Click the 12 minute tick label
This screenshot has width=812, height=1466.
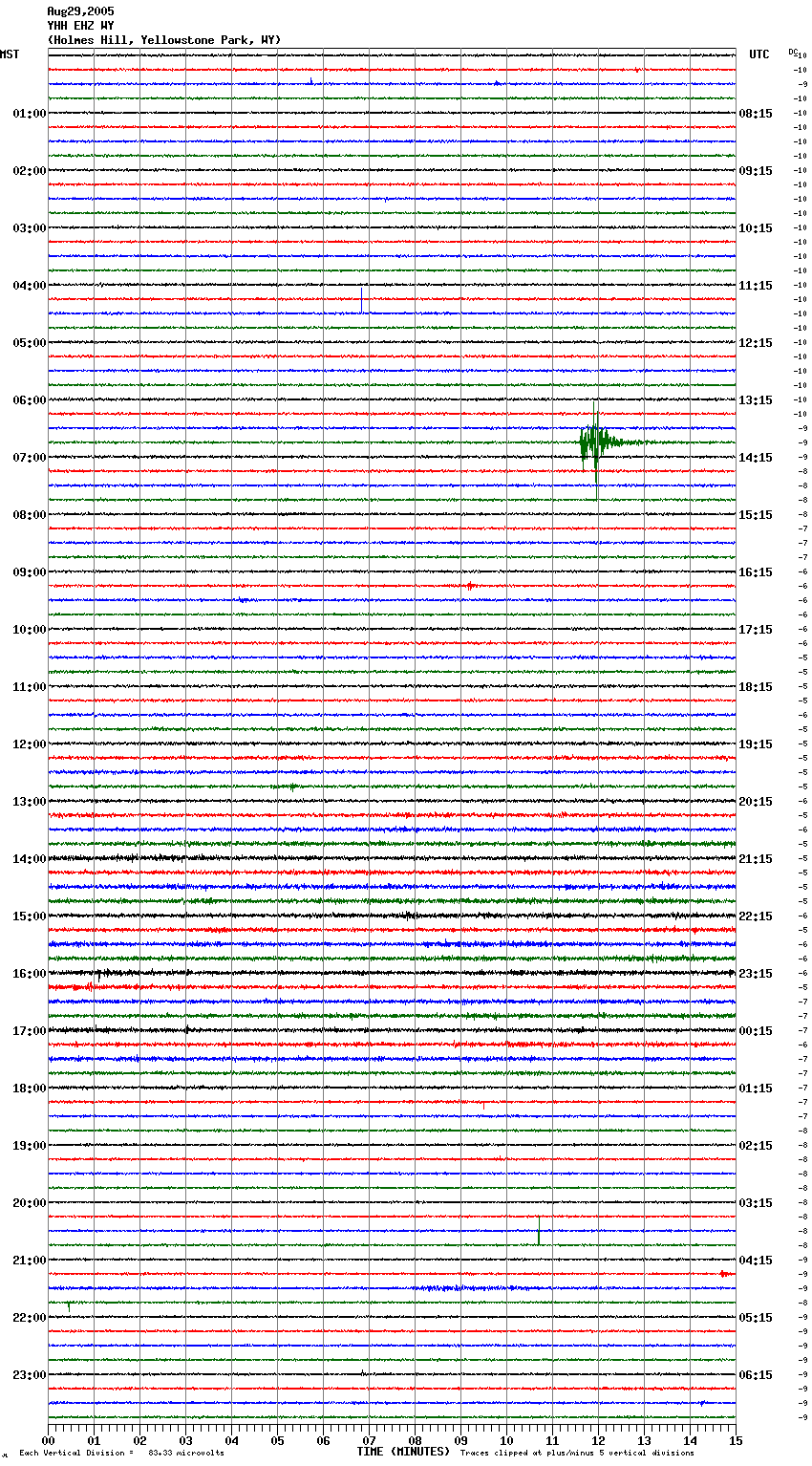pyautogui.click(x=599, y=1440)
